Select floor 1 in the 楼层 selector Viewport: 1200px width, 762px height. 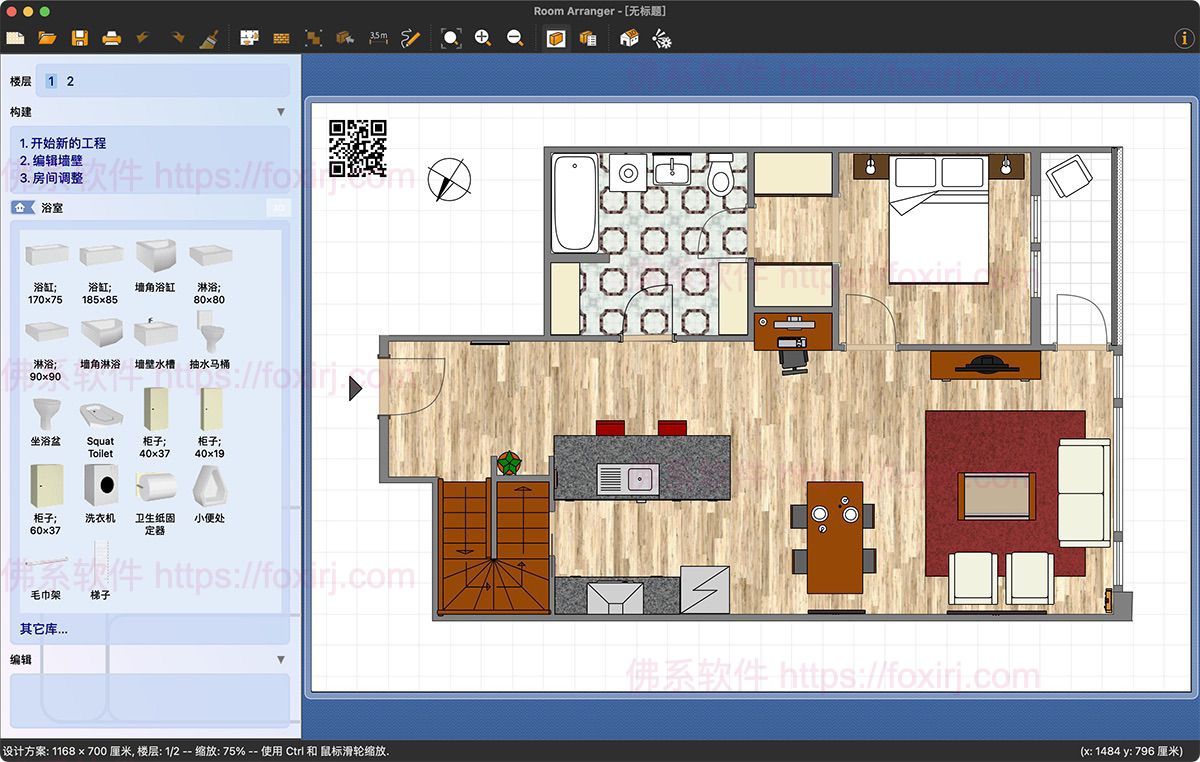tap(50, 81)
